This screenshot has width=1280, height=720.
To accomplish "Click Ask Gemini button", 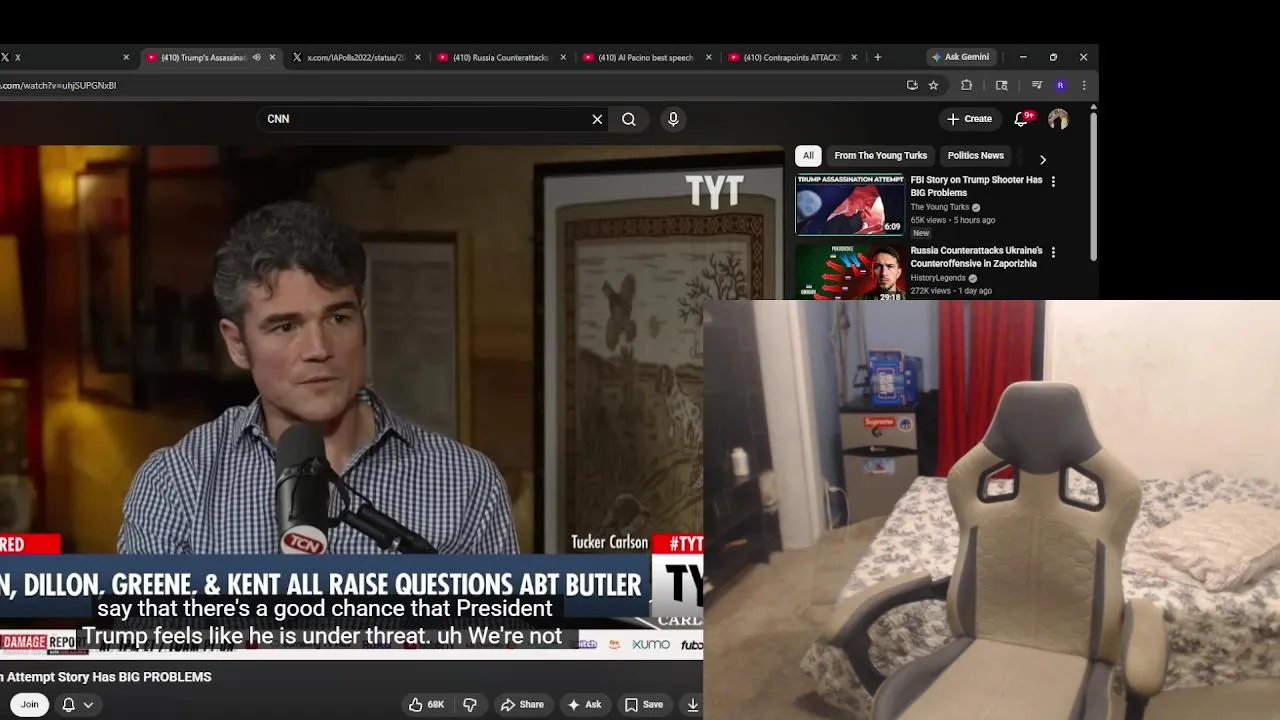I will [x=960, y=57].
